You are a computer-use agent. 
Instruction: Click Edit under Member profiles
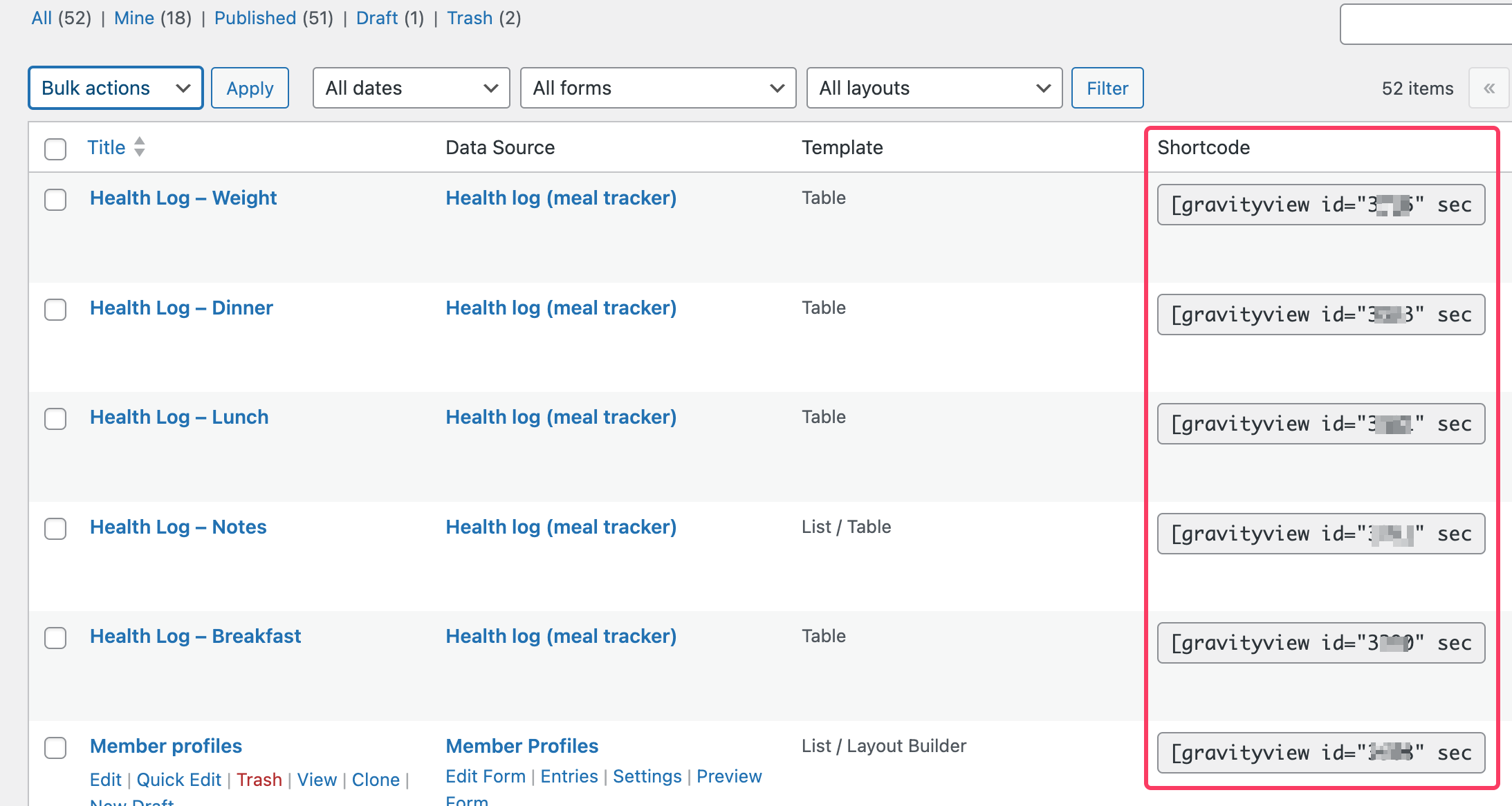(x=106, y=780)
